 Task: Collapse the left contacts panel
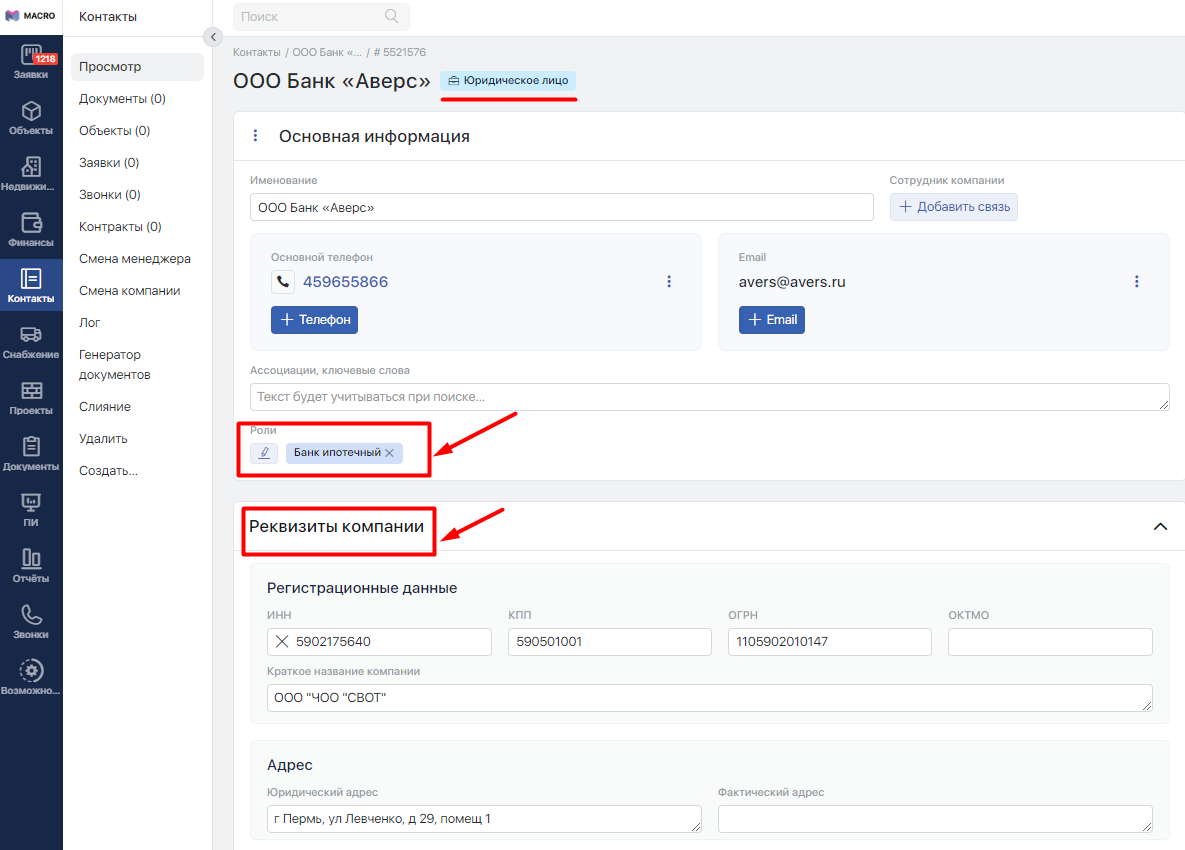212,37
